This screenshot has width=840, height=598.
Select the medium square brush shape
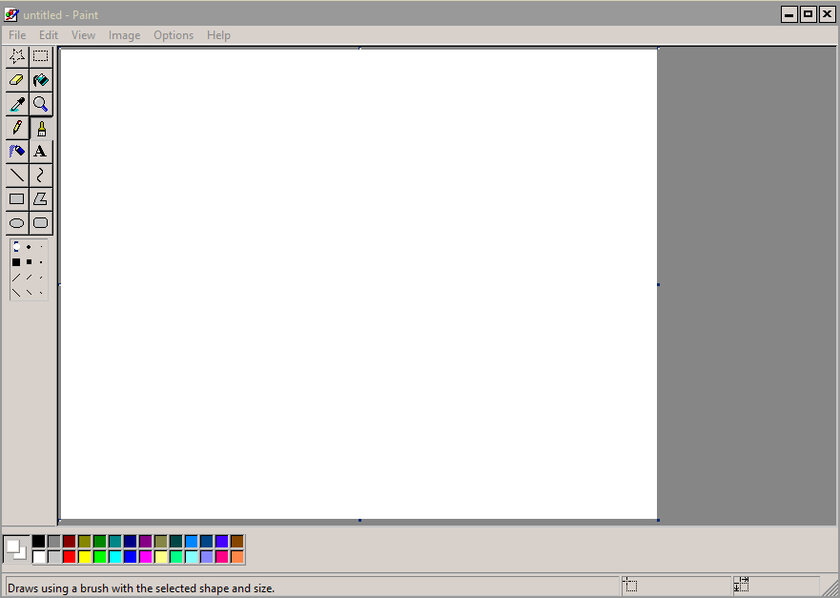[x=29, y=262]
